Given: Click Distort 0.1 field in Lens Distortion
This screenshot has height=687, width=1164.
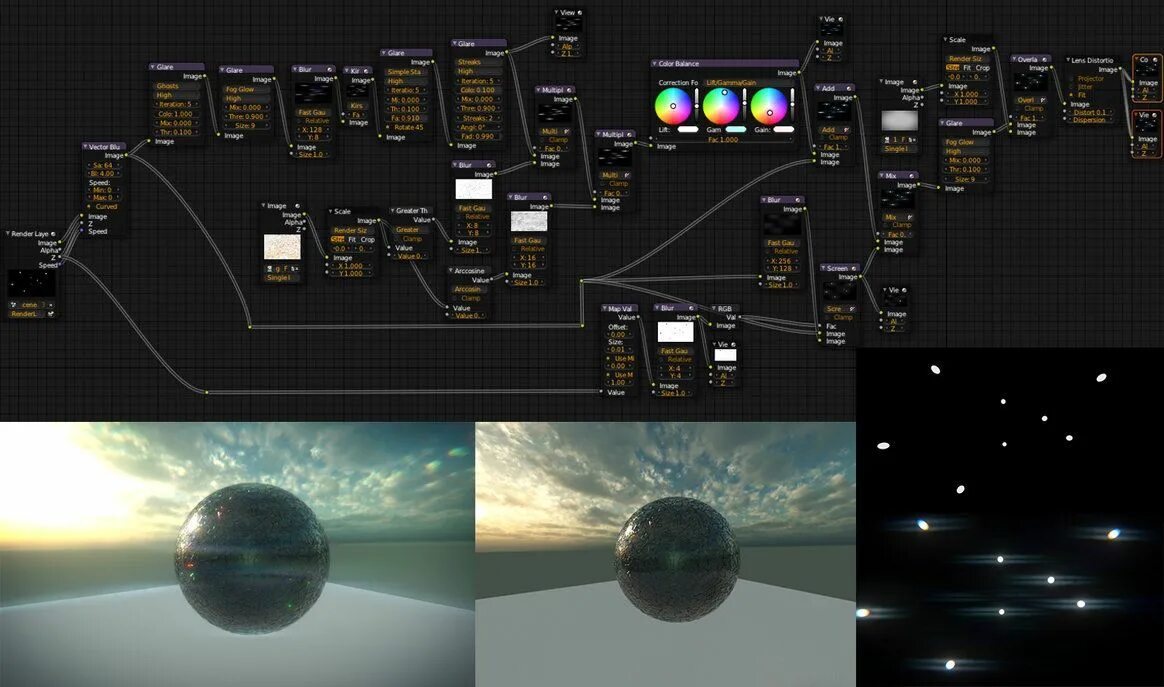Looking at the screenshot, I should tap(1090, 112).
